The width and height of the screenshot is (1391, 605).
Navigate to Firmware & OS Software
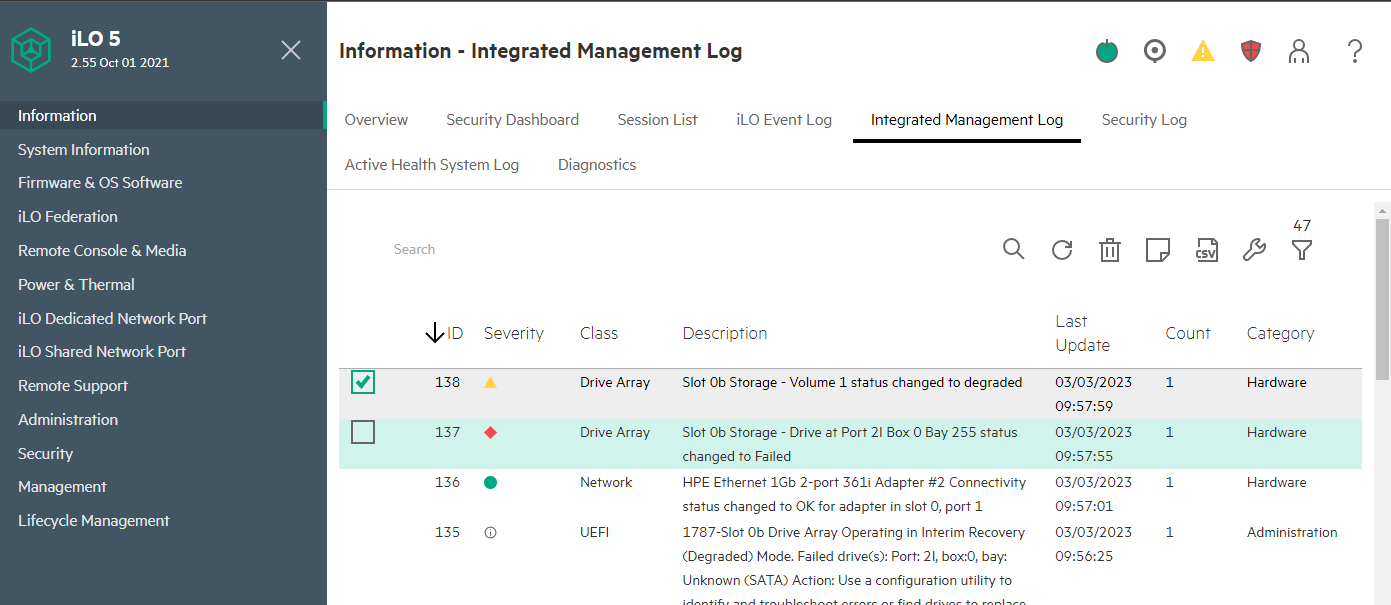click(100, 182)
